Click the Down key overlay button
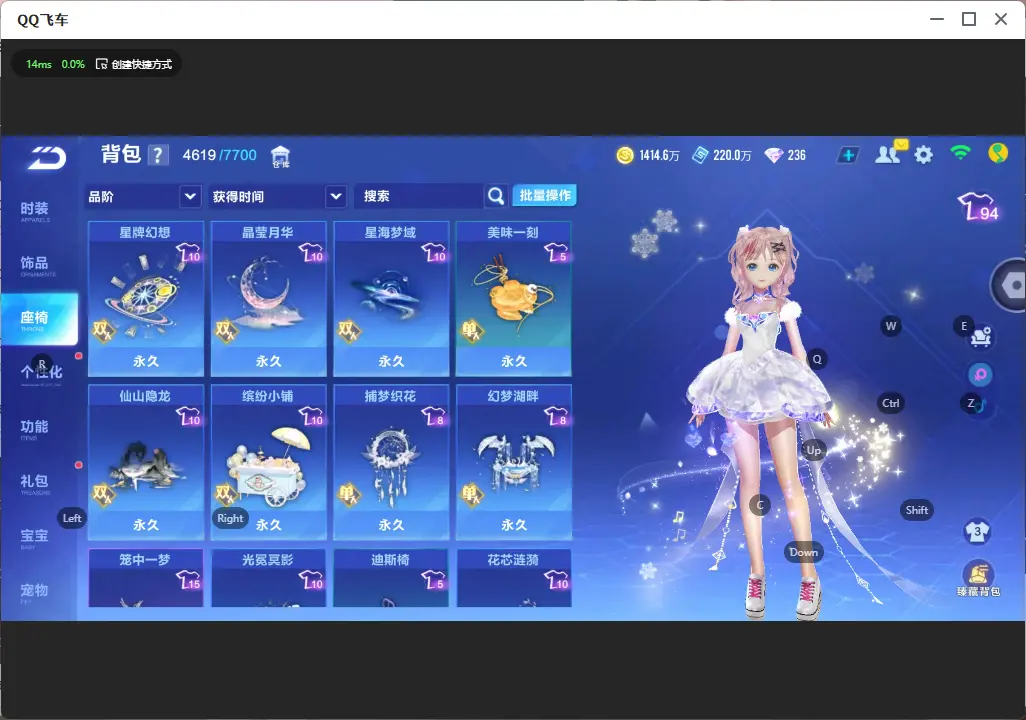Screen dimensions: 1026x720 [804, 552]
